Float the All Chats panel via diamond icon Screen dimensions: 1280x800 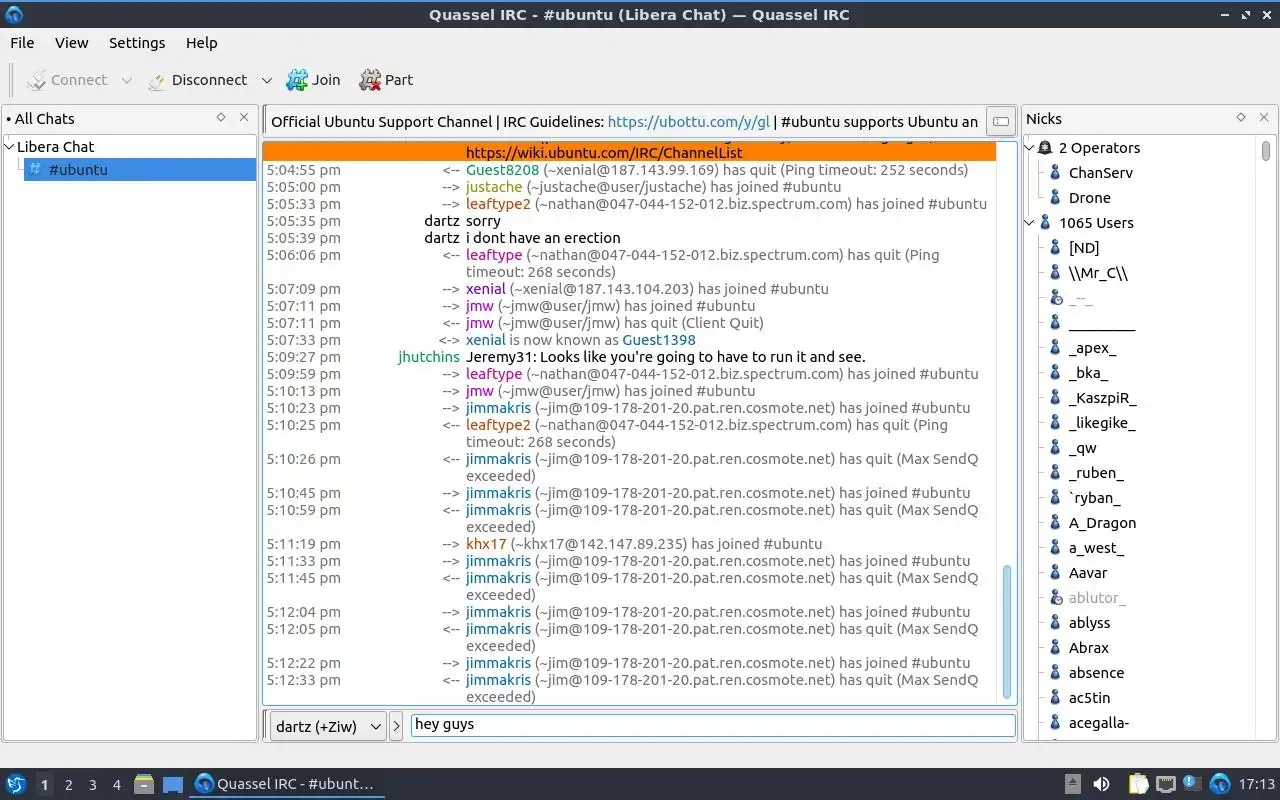[221, 117]
